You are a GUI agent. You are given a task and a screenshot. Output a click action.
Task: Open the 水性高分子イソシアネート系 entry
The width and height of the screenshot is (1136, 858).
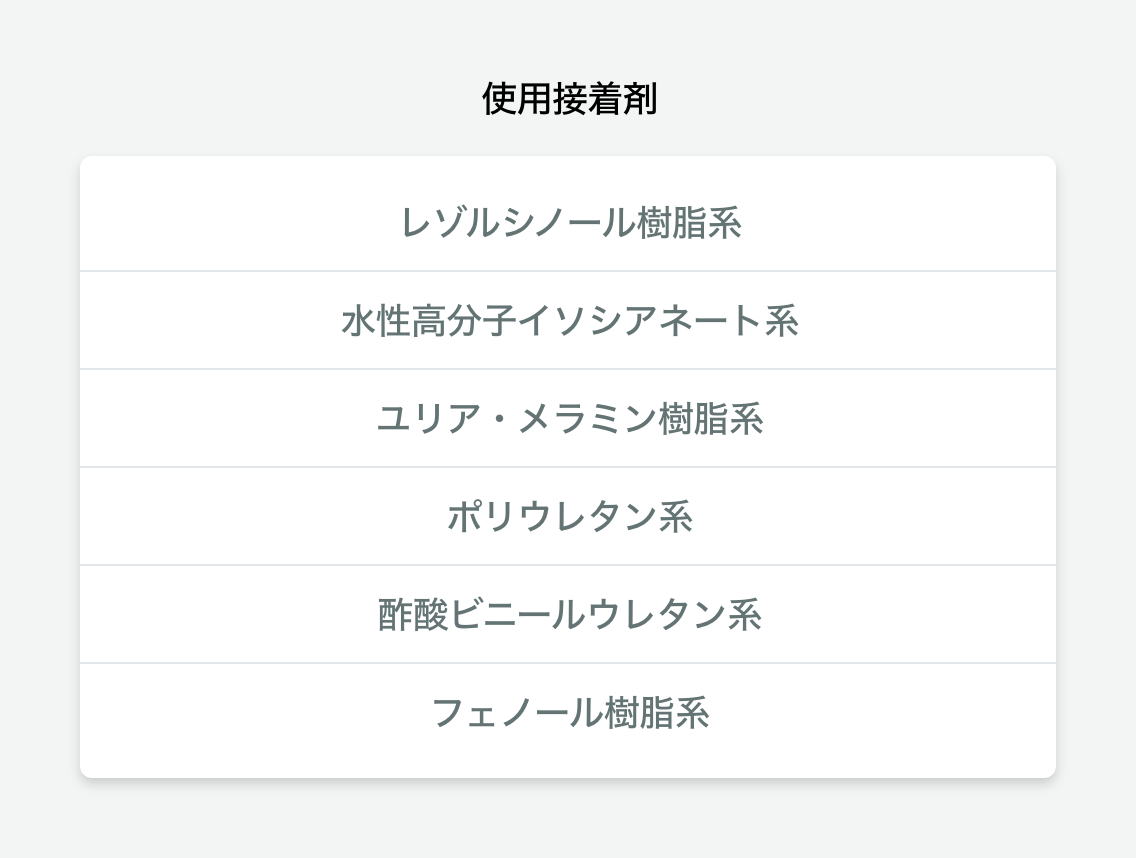coord(568,321)
